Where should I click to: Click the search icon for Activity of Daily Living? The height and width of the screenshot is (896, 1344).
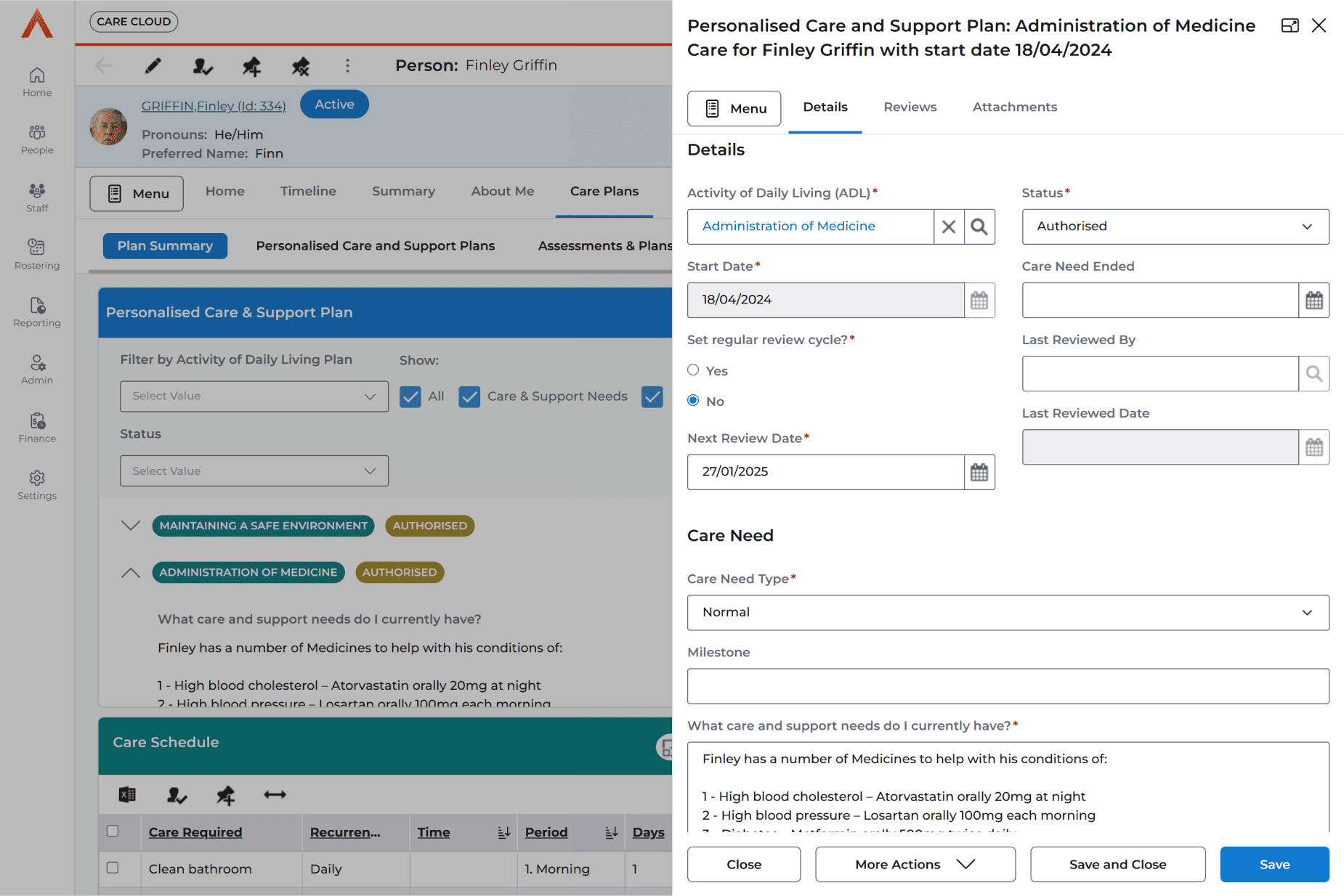pos(979,227)
